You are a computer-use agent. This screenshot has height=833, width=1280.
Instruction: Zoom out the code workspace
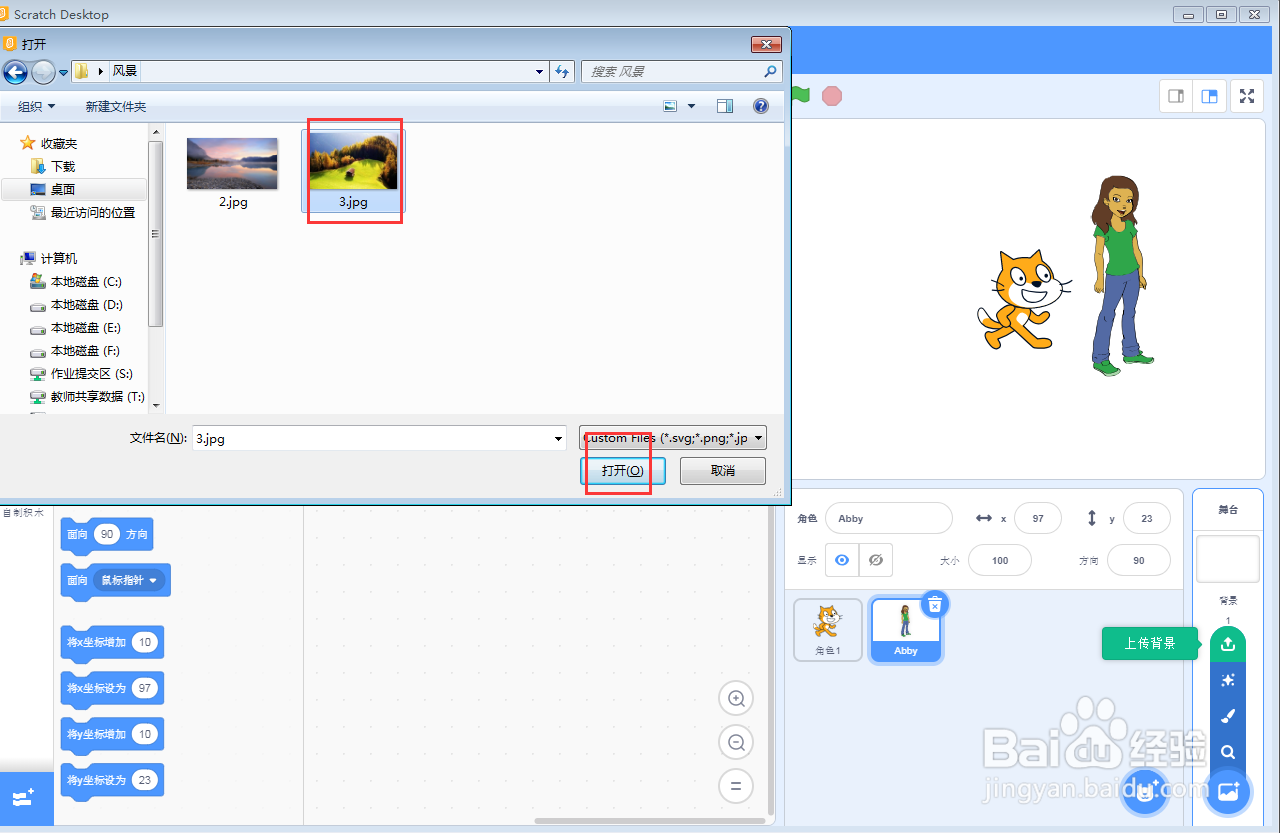pyautogui.click(x=737, y=743)
